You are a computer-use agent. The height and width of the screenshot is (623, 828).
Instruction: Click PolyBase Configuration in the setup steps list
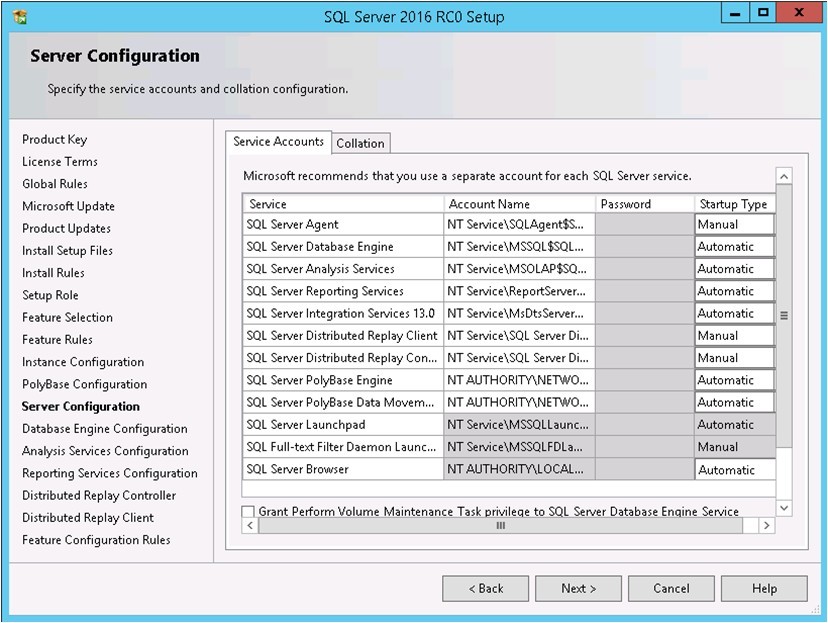[84, 384]
